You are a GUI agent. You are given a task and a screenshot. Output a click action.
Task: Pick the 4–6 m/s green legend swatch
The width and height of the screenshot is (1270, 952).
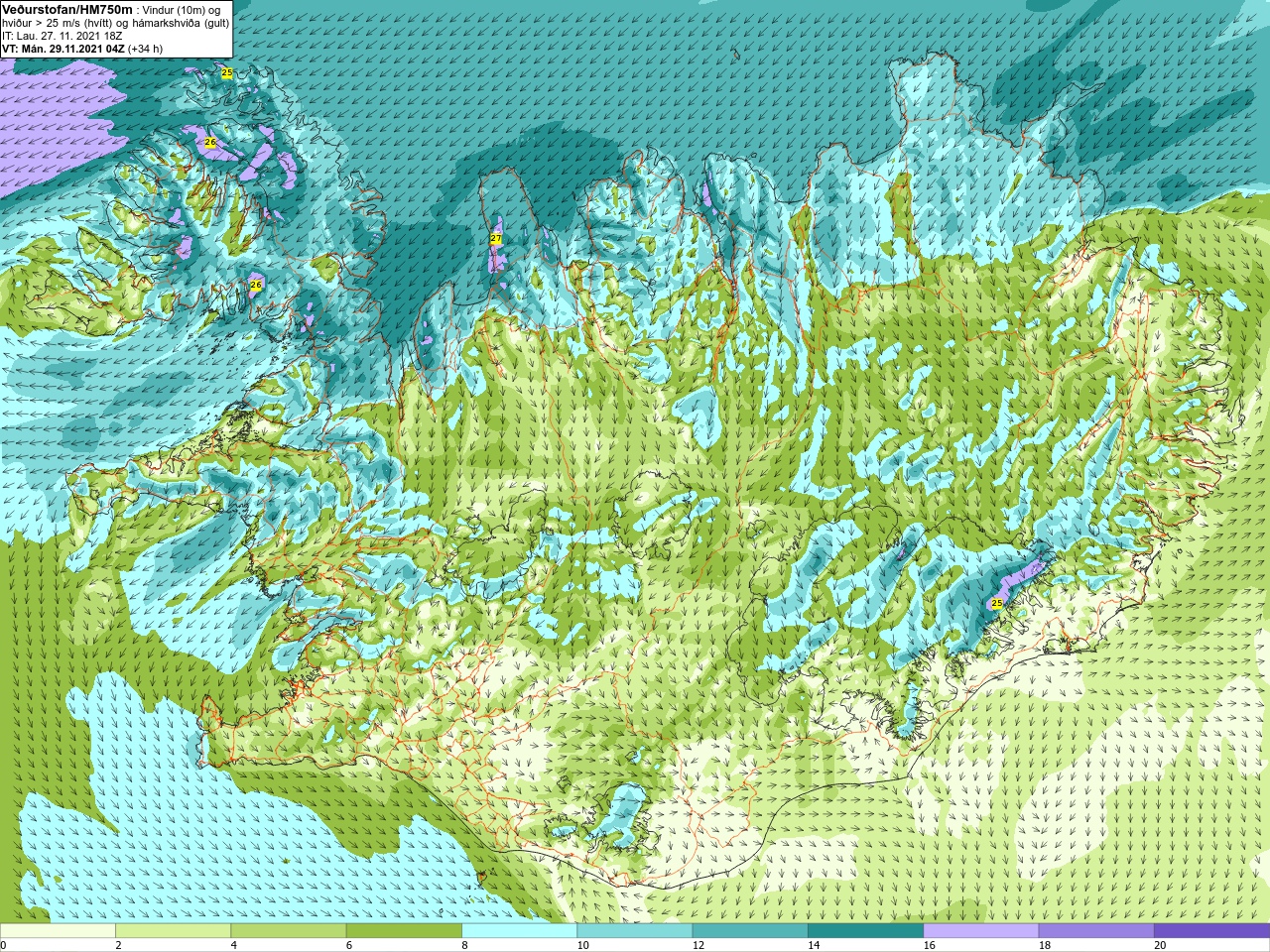coord(289,931)
